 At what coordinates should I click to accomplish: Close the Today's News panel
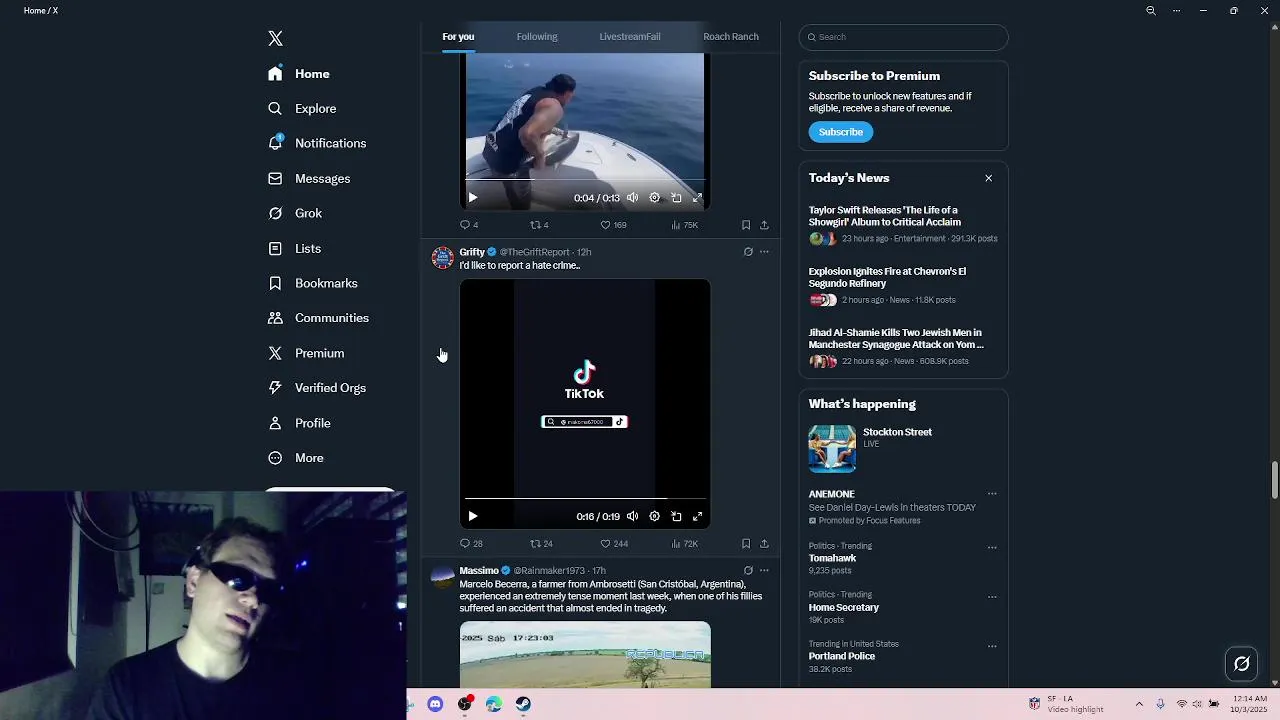pyautogui.click(x=989, y=178)
